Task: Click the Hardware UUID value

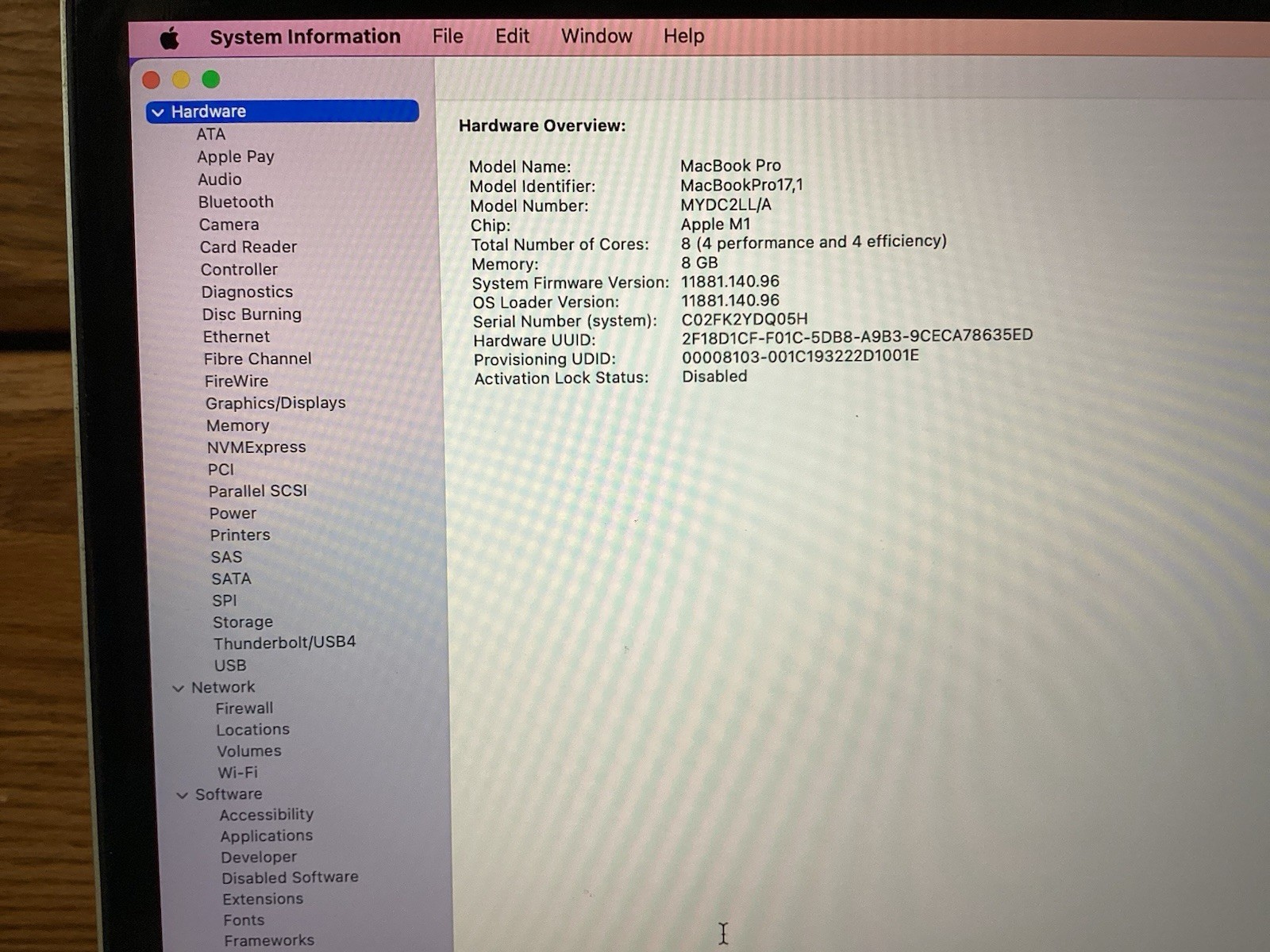Action: click(x=857, y=336)
